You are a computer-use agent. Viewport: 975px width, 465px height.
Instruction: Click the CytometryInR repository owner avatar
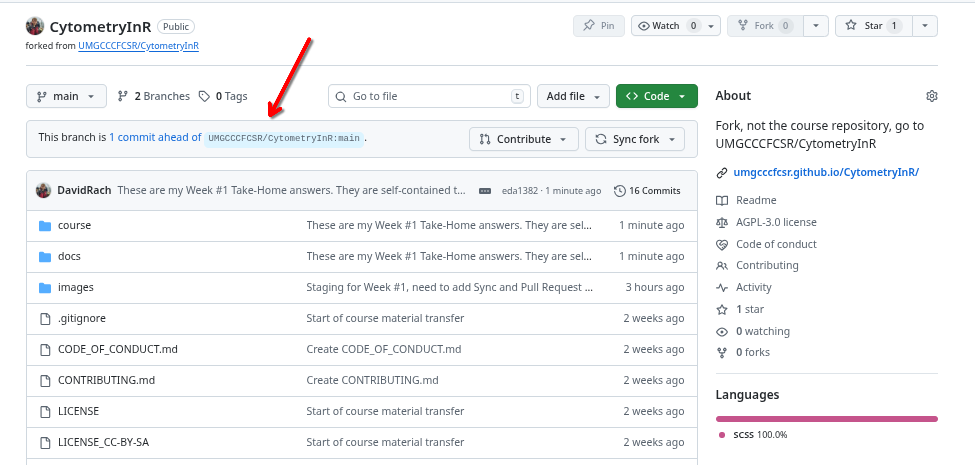[35, 26]
